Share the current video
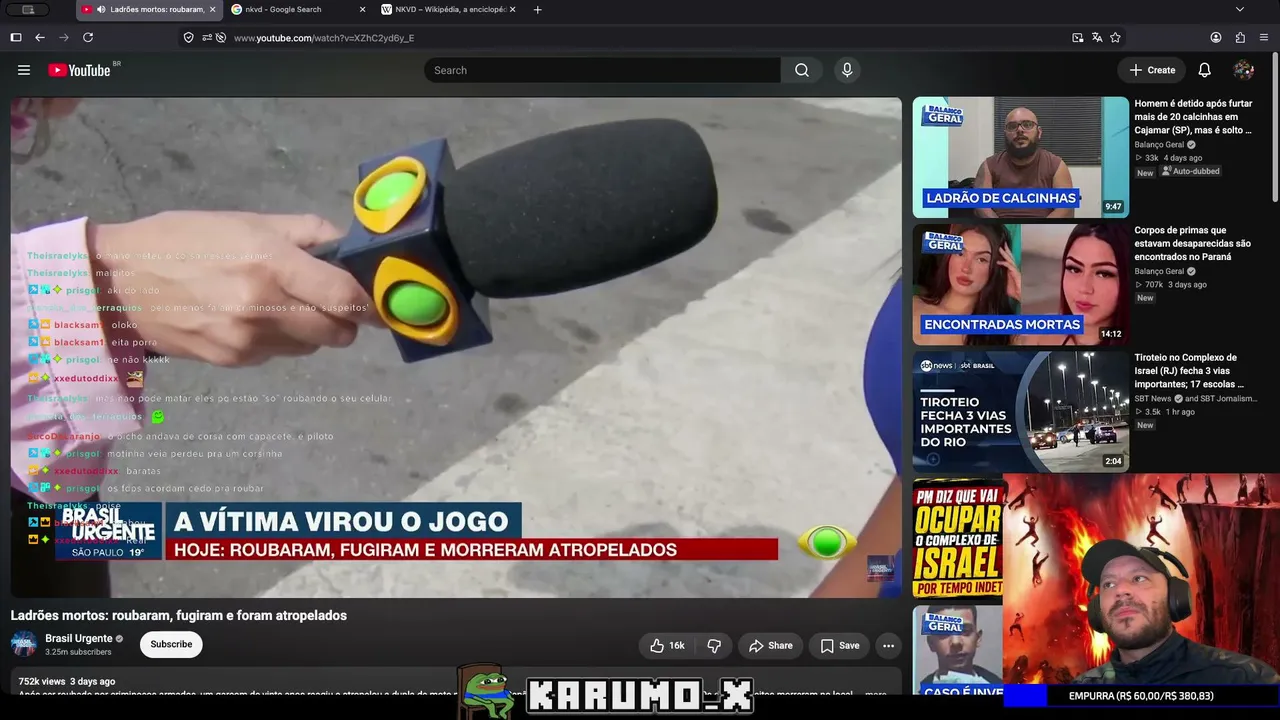Screen dimensions: 1280x720 (771, 646)
